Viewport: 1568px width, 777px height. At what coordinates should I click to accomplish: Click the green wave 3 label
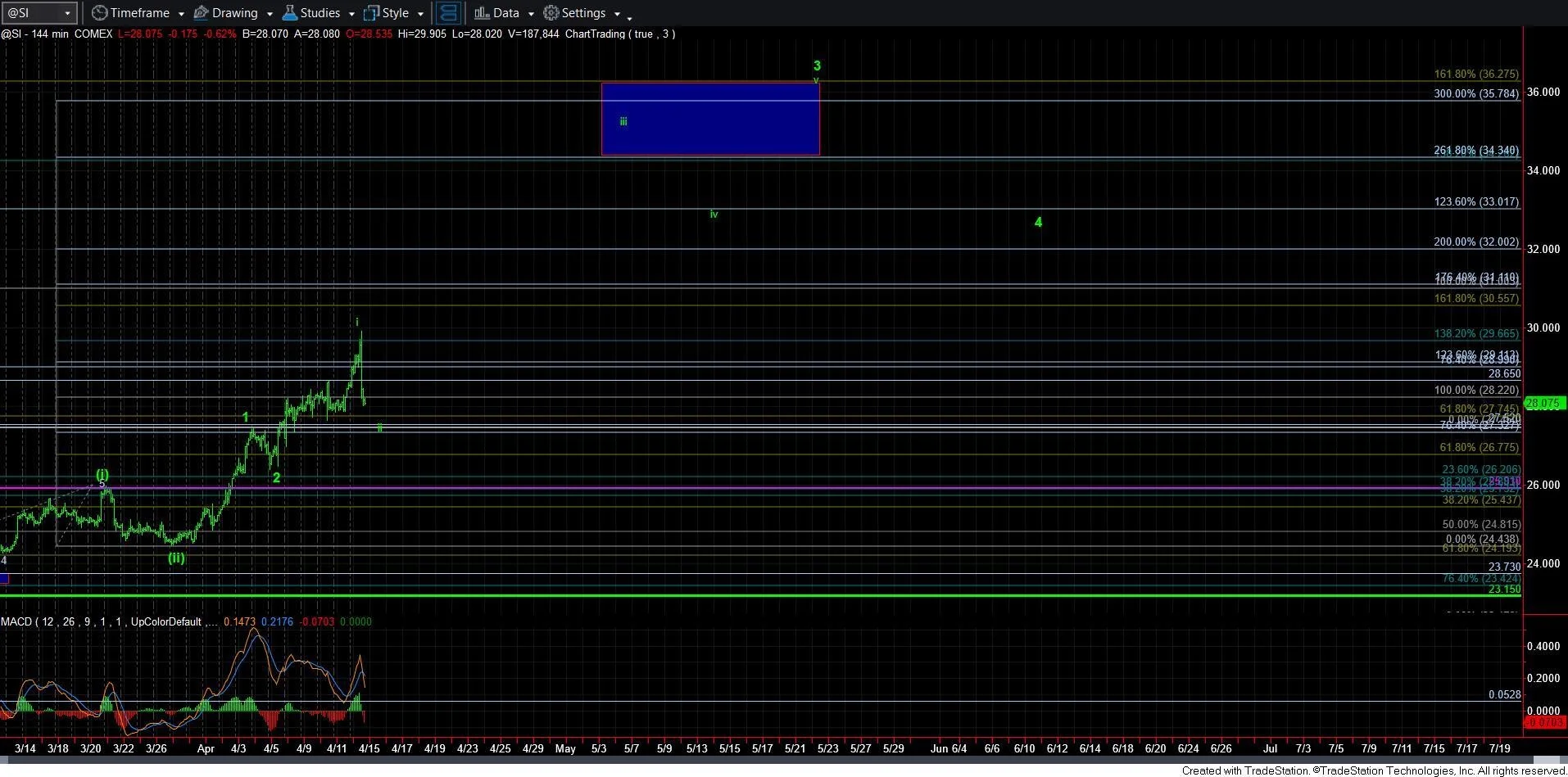coord(817,66)
